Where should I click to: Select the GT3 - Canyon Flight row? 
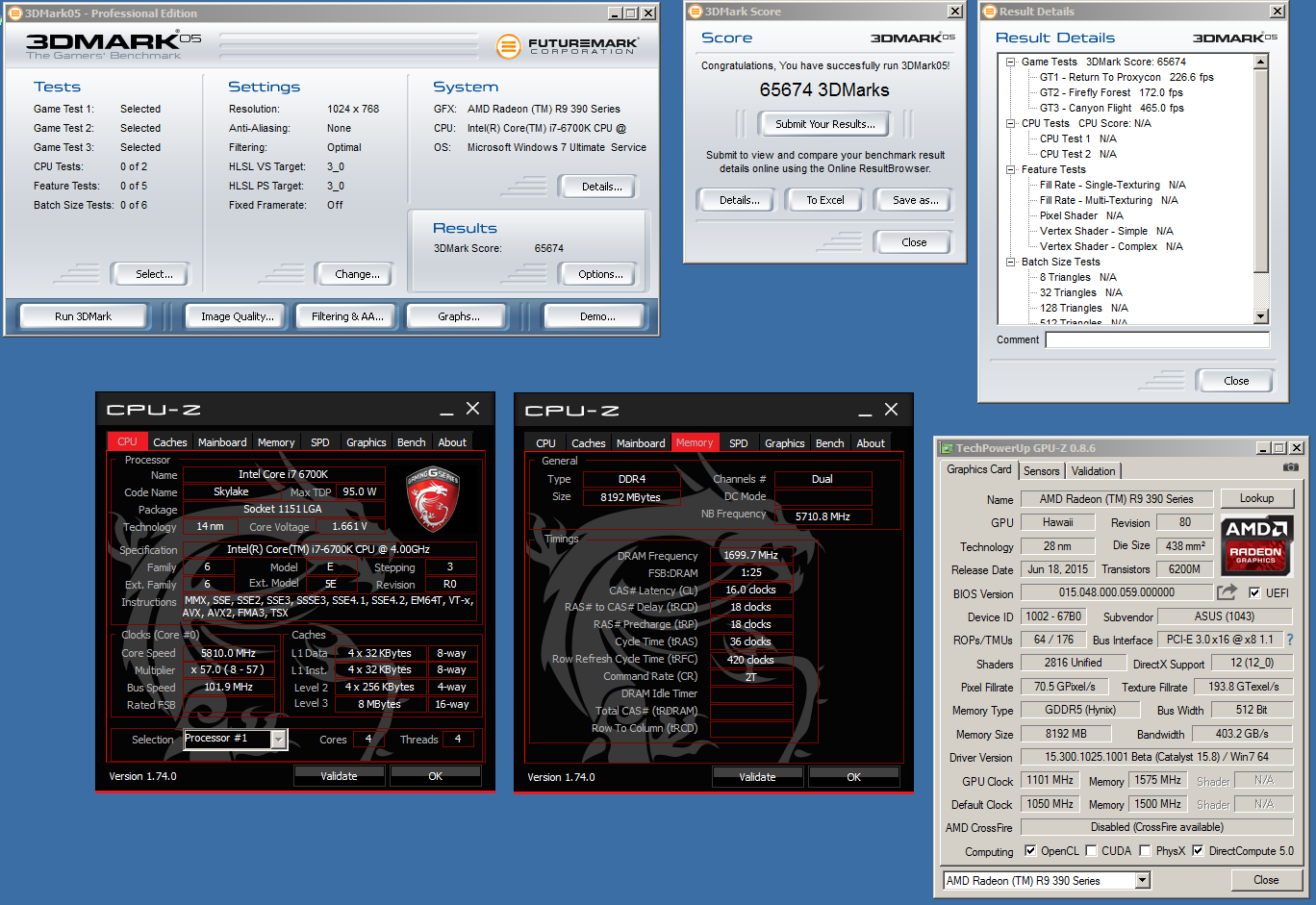pyautogui.click(x=1112, y=108)
